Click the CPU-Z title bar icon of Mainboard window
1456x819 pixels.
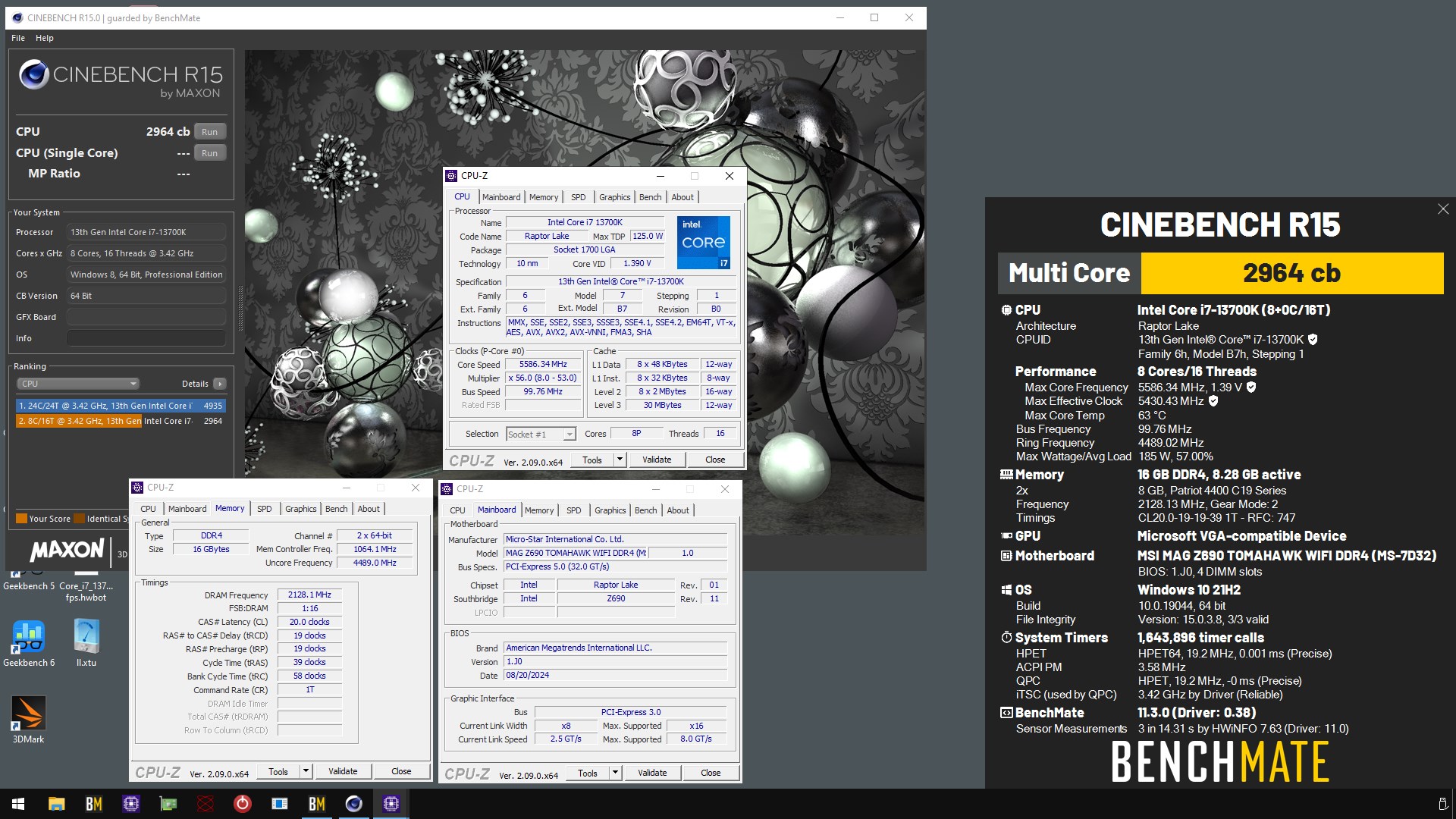coord(447,489)
